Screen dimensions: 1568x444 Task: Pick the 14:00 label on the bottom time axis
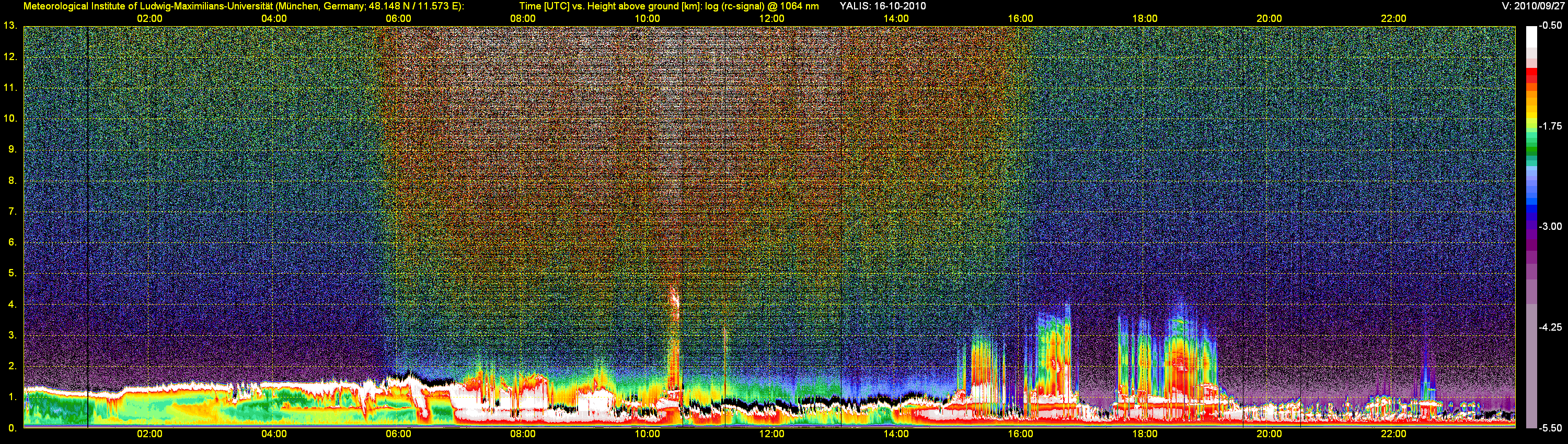(896, 434)
